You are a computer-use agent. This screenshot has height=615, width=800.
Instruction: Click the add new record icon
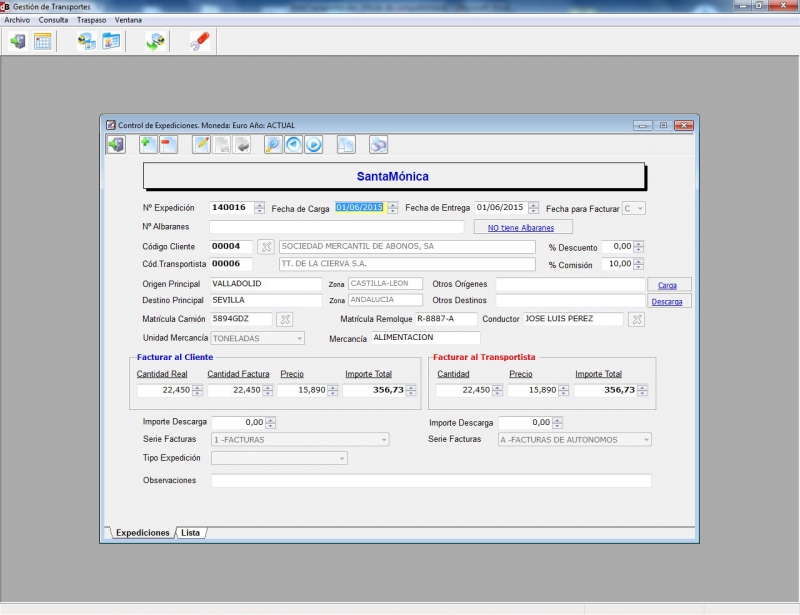tap(146, 145)
